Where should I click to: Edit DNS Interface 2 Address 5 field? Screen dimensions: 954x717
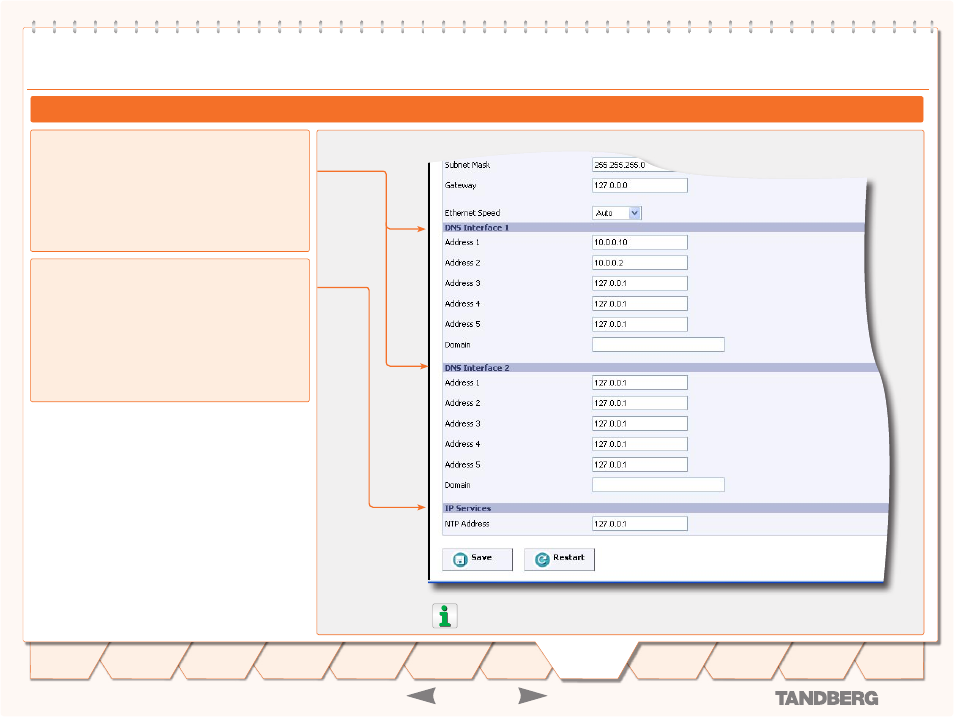[x=640, y=464]
